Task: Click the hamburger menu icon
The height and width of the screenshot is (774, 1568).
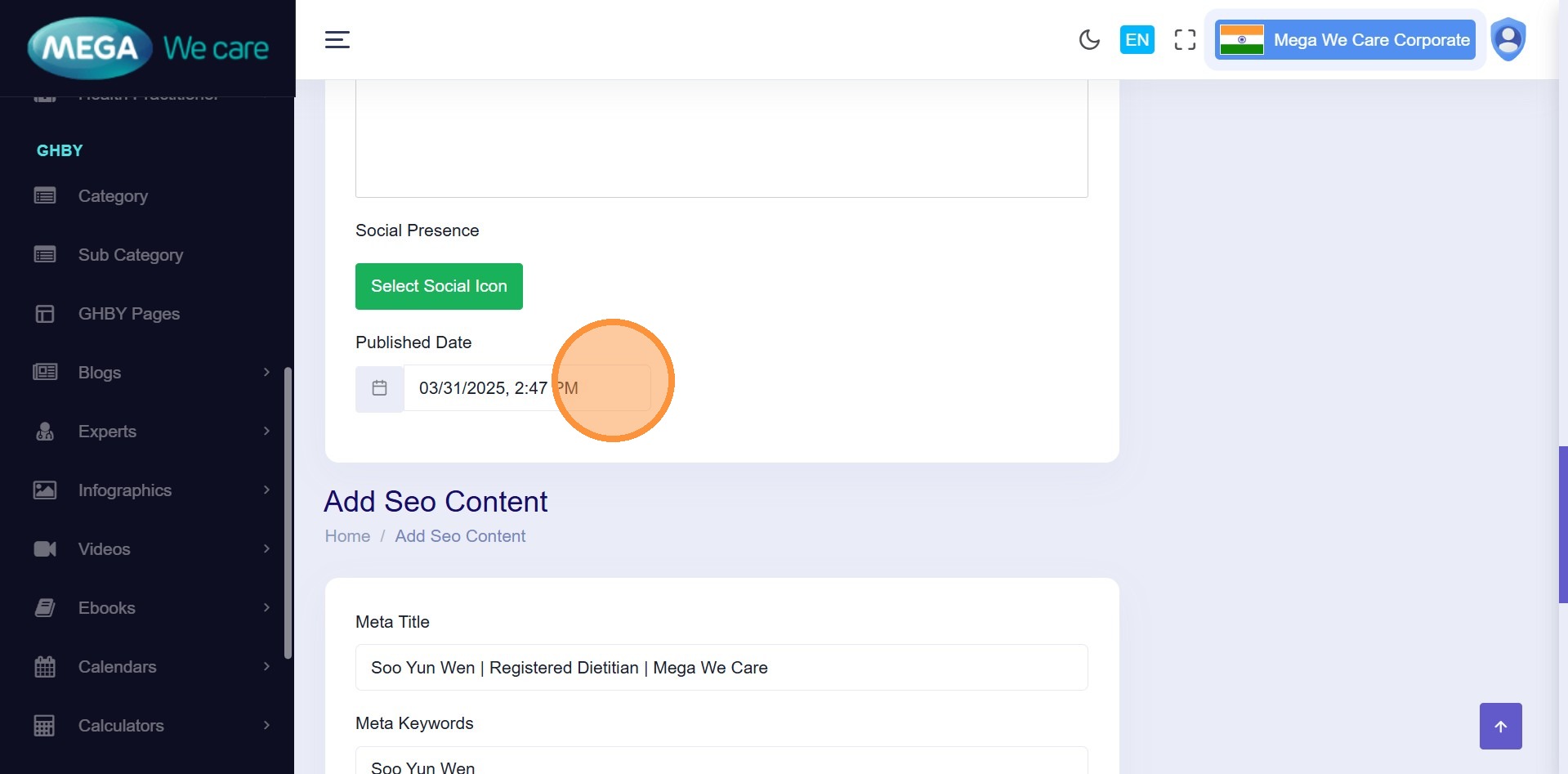Action: coord(337,40)
